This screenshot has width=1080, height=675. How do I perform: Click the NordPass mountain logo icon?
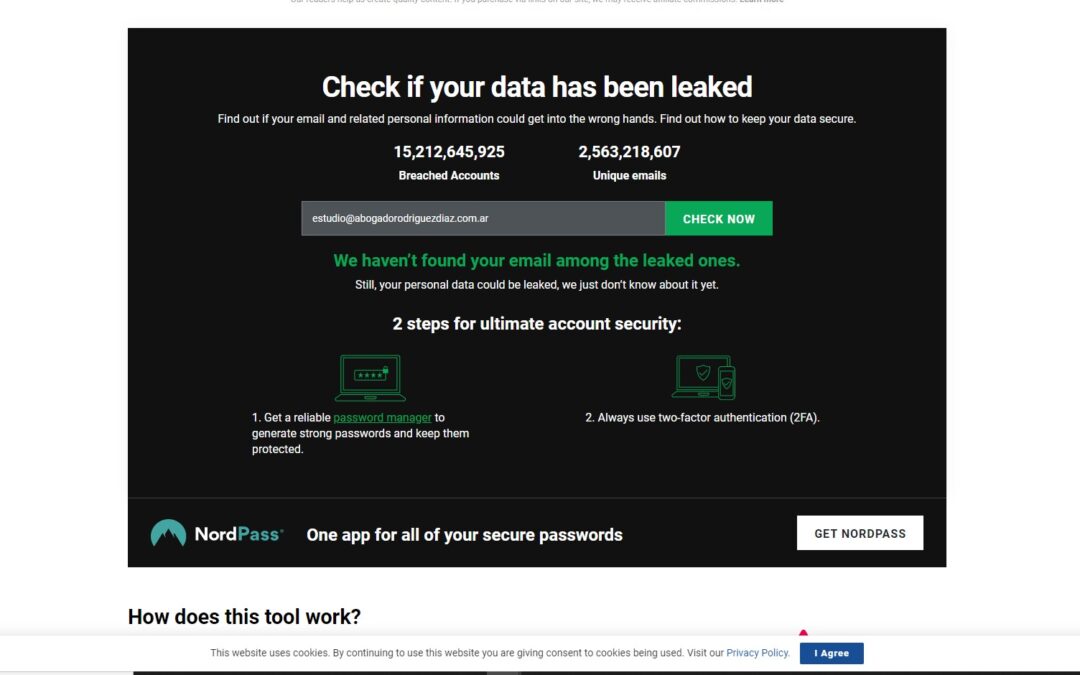(x=168, y=534)
